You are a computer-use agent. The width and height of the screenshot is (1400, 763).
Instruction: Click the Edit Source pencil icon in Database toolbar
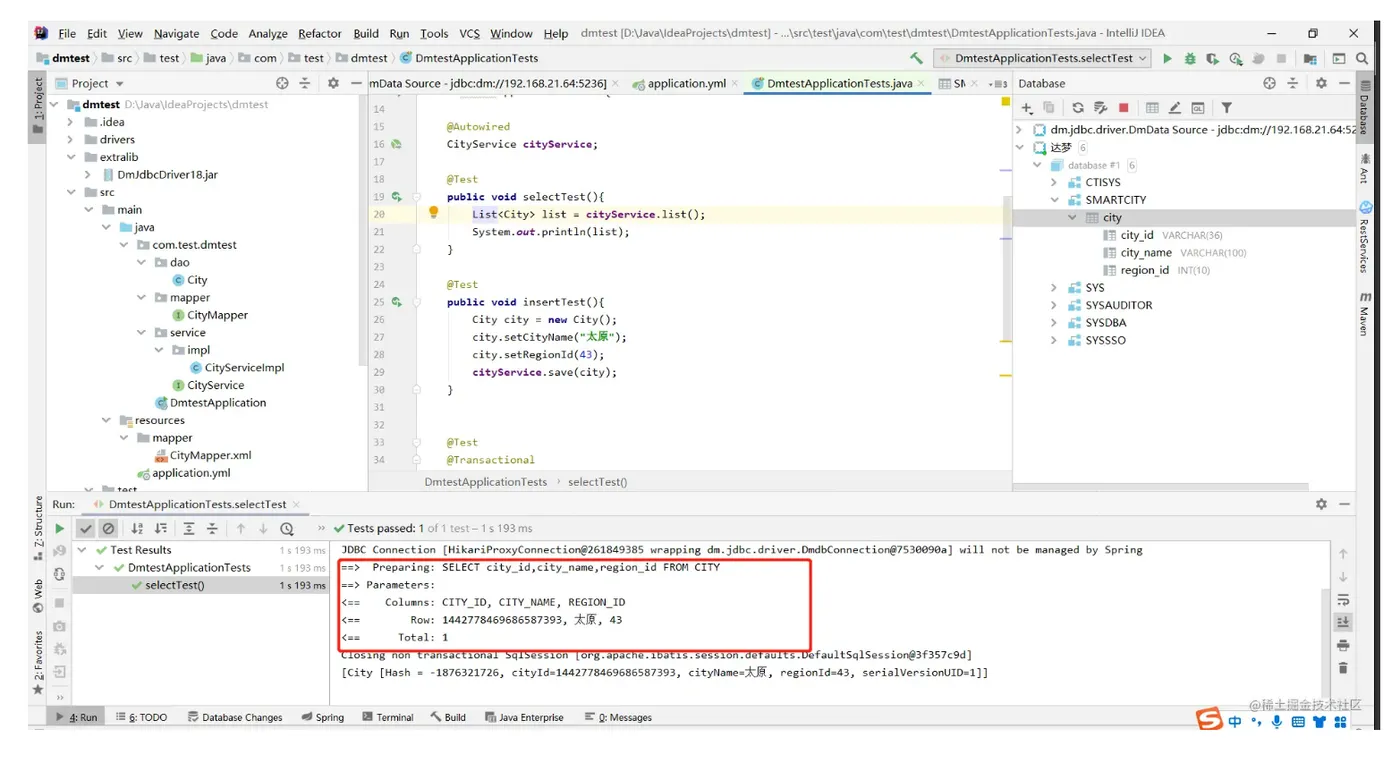1175,108
